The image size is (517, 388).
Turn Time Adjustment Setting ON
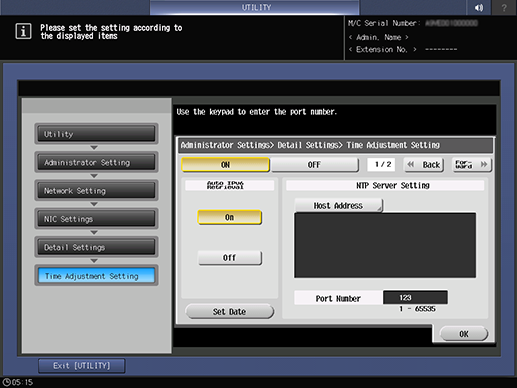[x=225, y=165]
